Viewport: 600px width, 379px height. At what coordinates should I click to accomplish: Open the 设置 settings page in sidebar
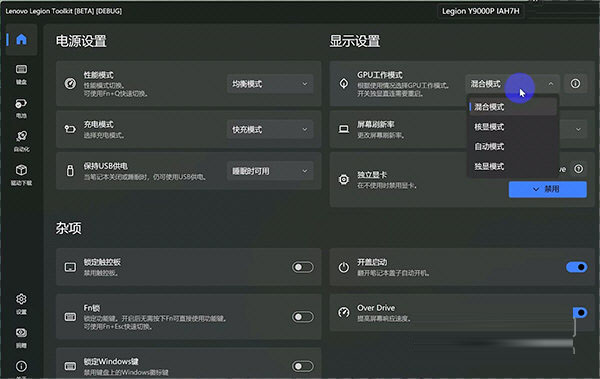click(21, 304)
